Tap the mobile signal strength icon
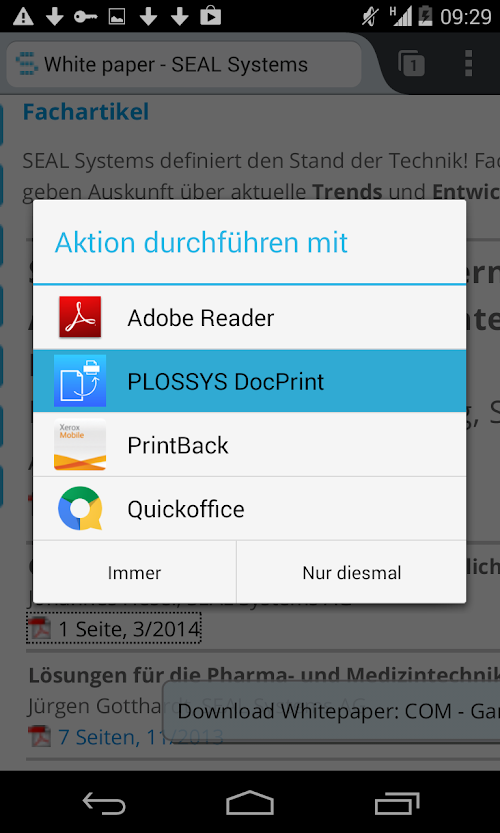The height and width of the screenshot is (833, 500). pos(401,16)
